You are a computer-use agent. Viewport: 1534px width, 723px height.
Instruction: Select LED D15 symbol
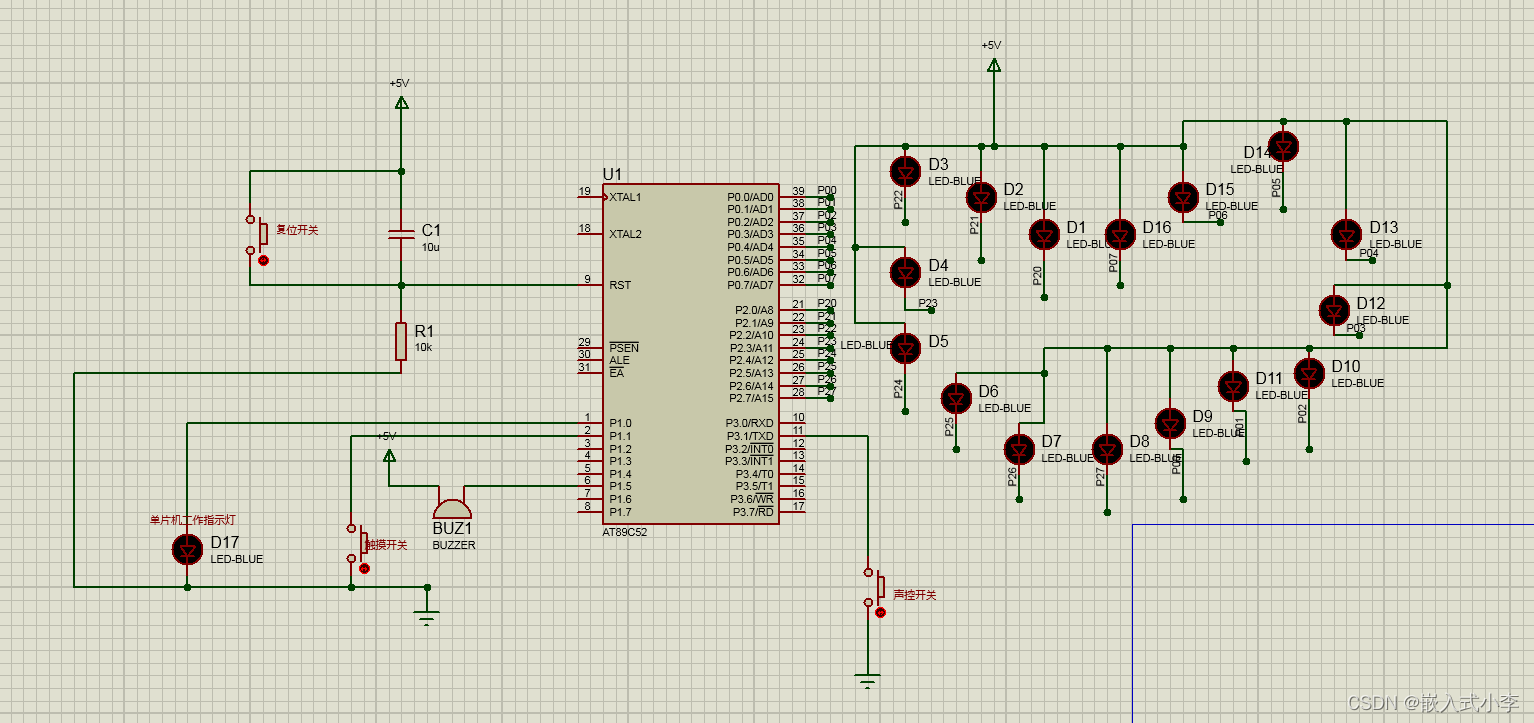1183,197
